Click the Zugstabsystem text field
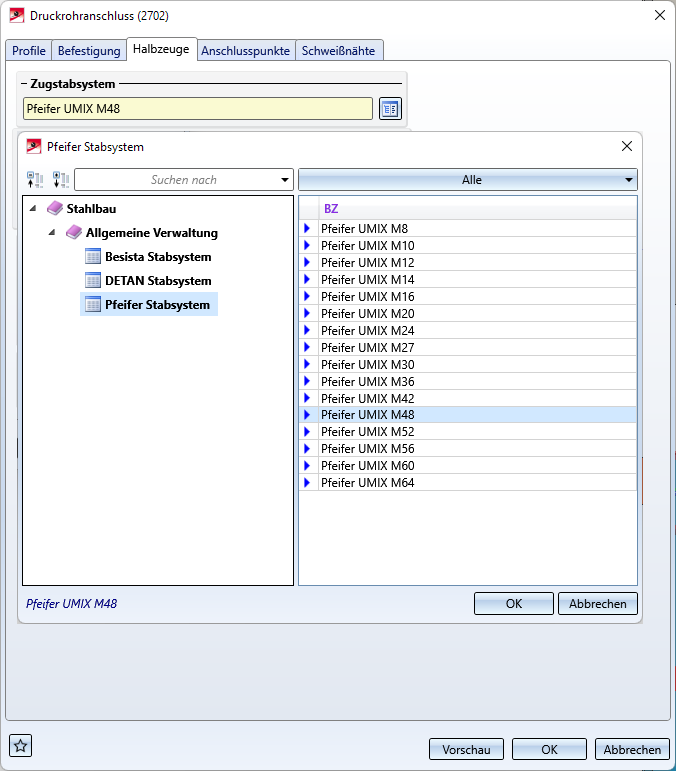 pos(198,109)
